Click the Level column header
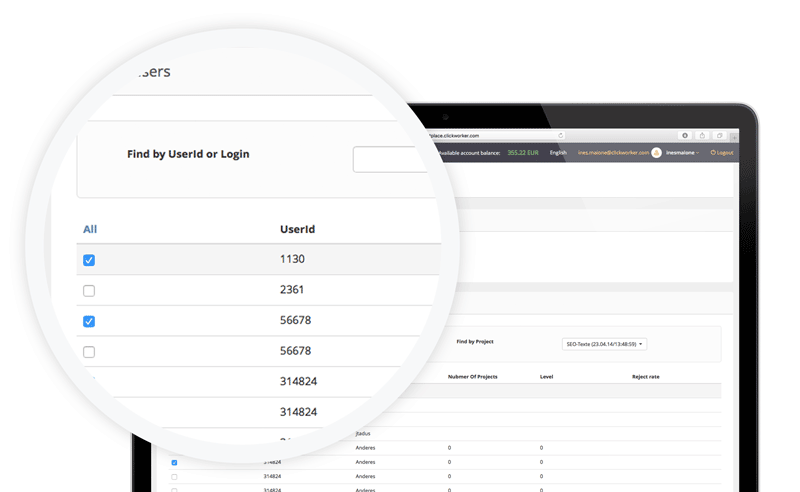Image resolution: width=800 pixels, height=492 pixels. point(546,377)
